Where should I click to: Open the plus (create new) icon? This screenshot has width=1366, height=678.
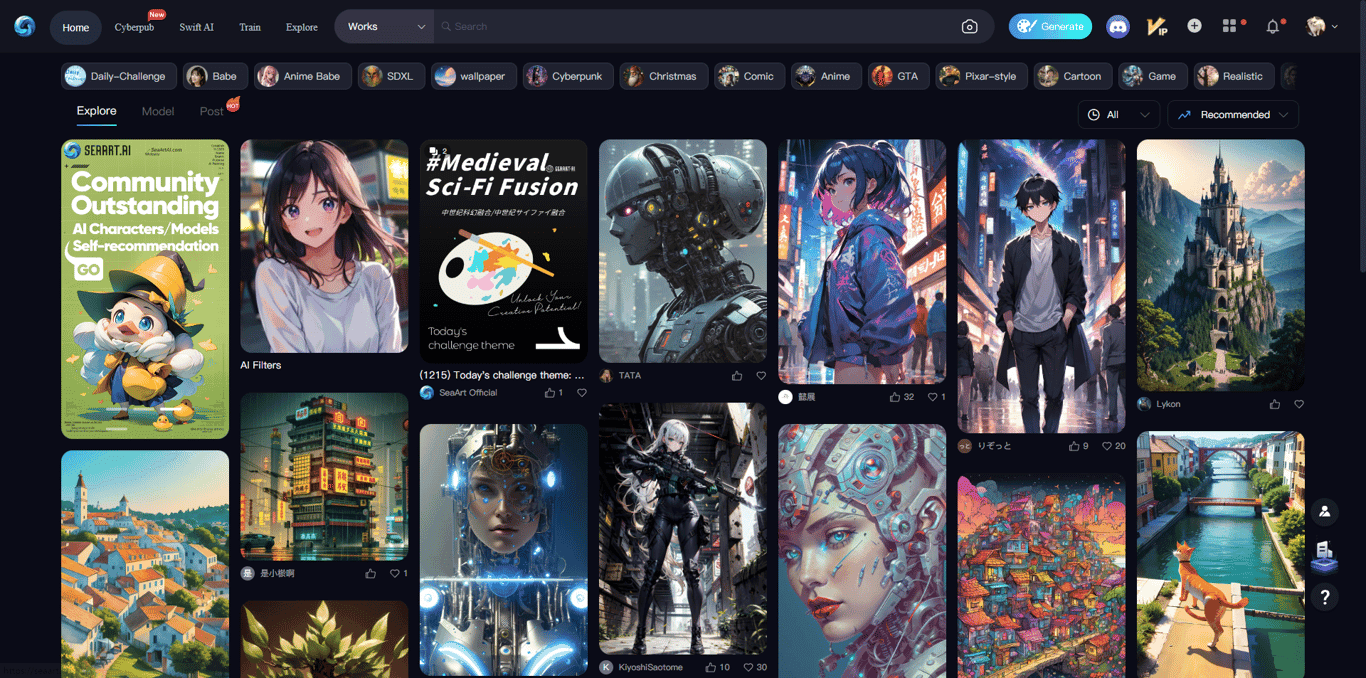pyautogui.click(x=1194, y=26)
